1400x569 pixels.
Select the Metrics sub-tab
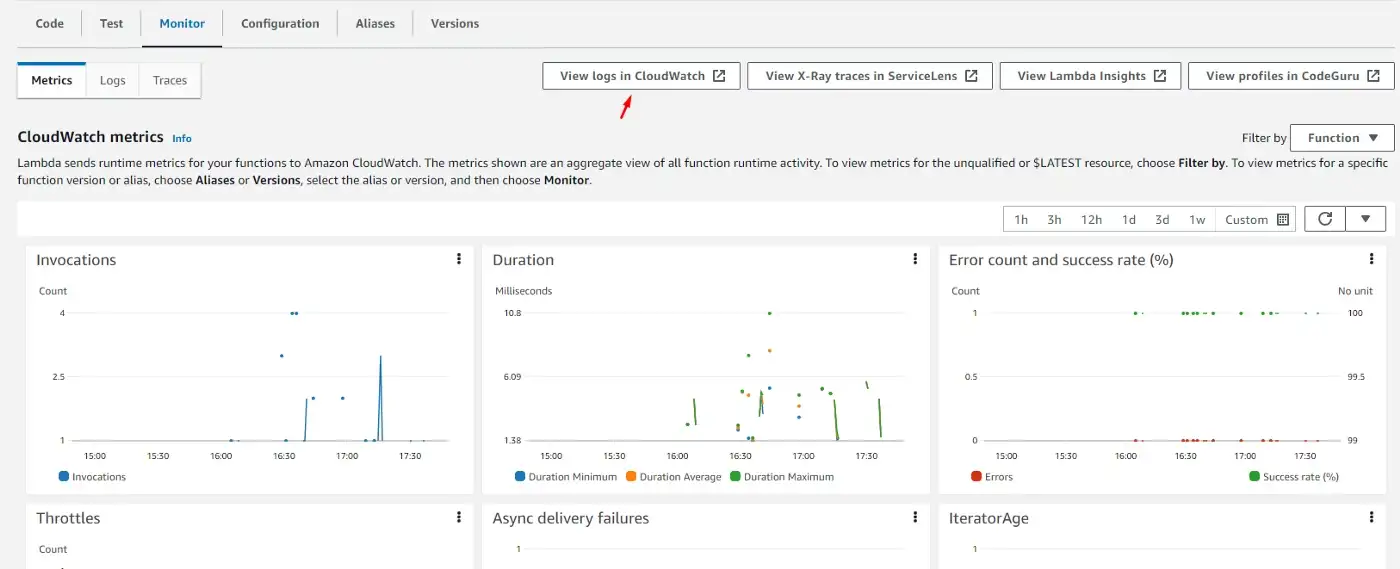[52, 80]
